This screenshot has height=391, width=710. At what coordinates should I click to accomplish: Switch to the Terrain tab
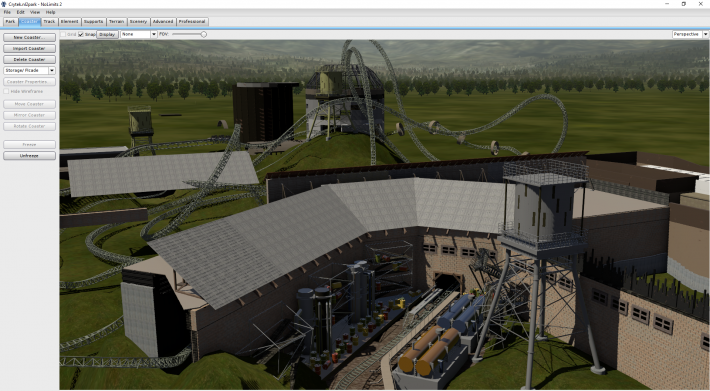click(116, 22)
